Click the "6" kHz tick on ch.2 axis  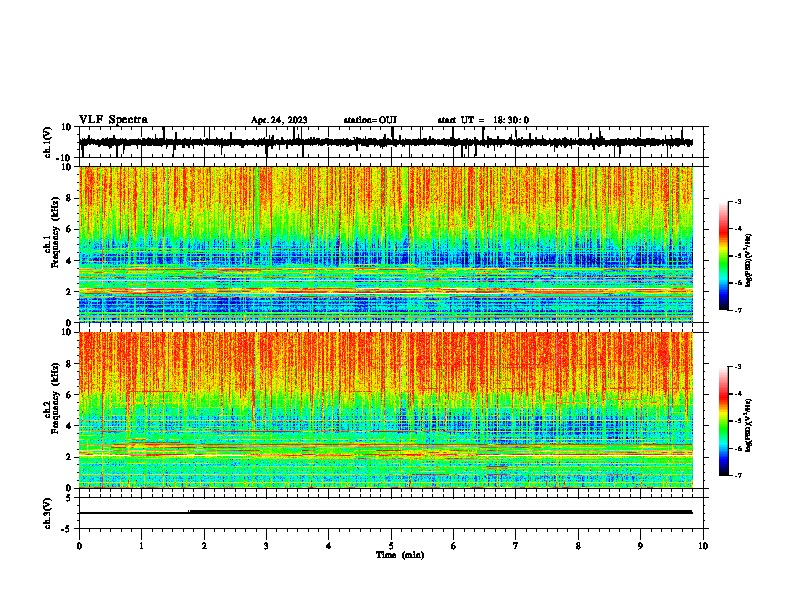click(x=69, y=395)
